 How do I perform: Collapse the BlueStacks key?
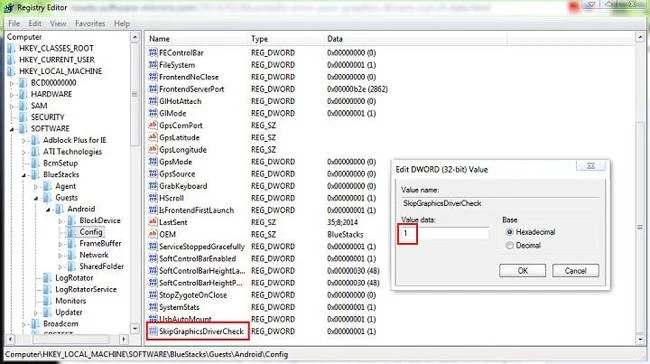(24, 175)
